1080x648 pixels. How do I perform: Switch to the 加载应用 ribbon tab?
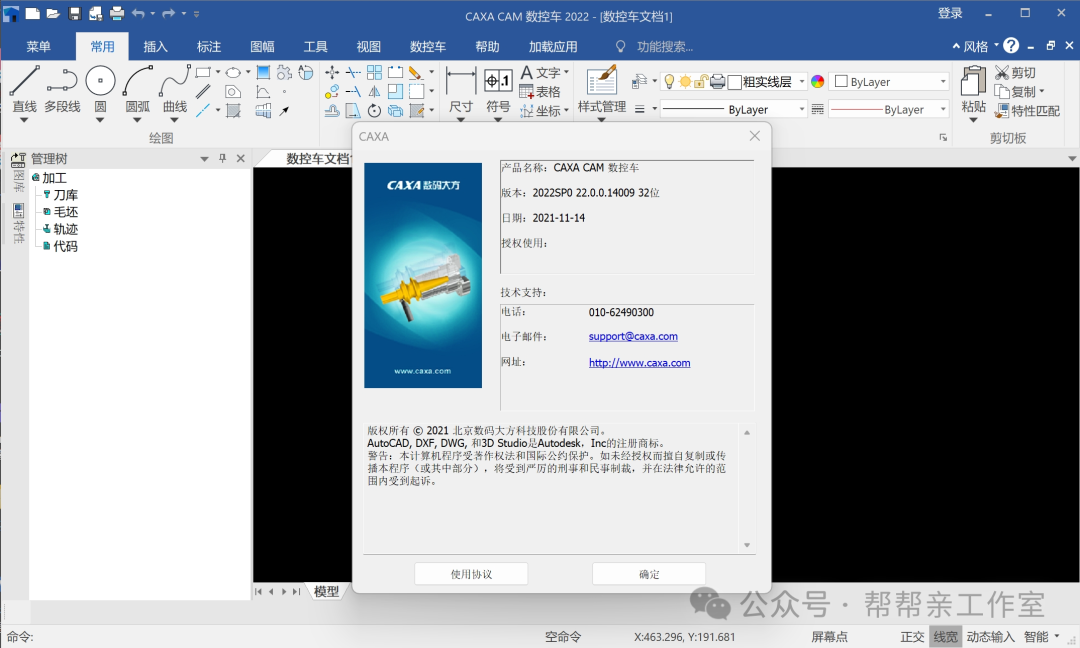(x=553, y=46)
